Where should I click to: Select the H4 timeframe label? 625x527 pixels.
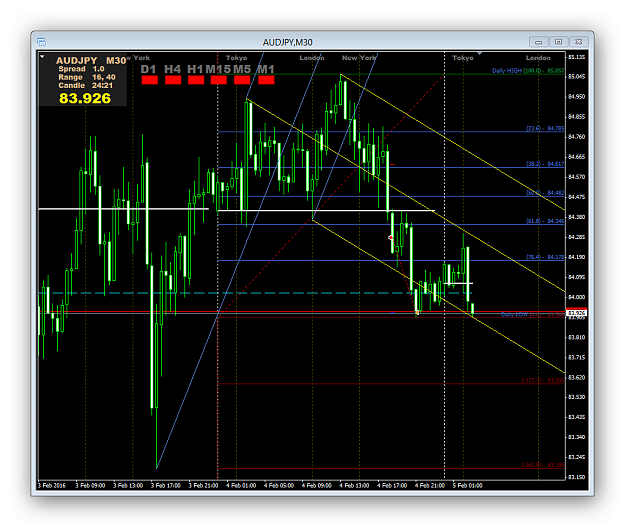173,69
